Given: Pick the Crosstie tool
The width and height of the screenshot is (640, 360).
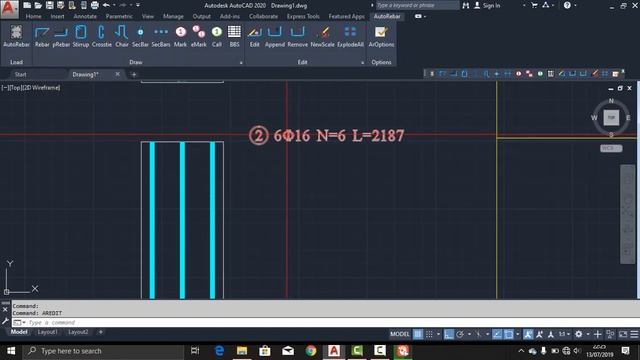Looking at the screenshot, I should [x=102, y=36].
